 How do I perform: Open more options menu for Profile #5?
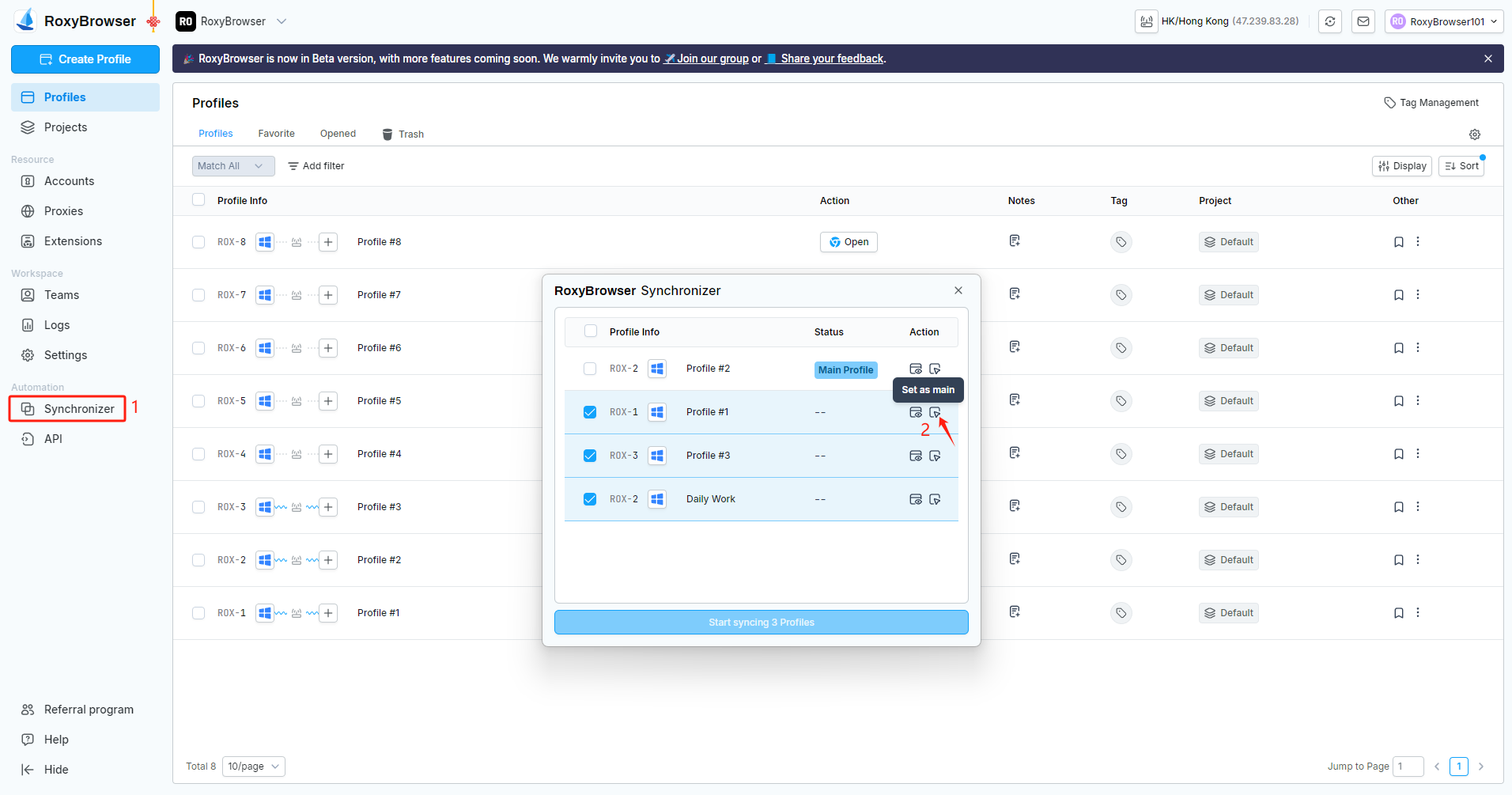point(1418,400)
